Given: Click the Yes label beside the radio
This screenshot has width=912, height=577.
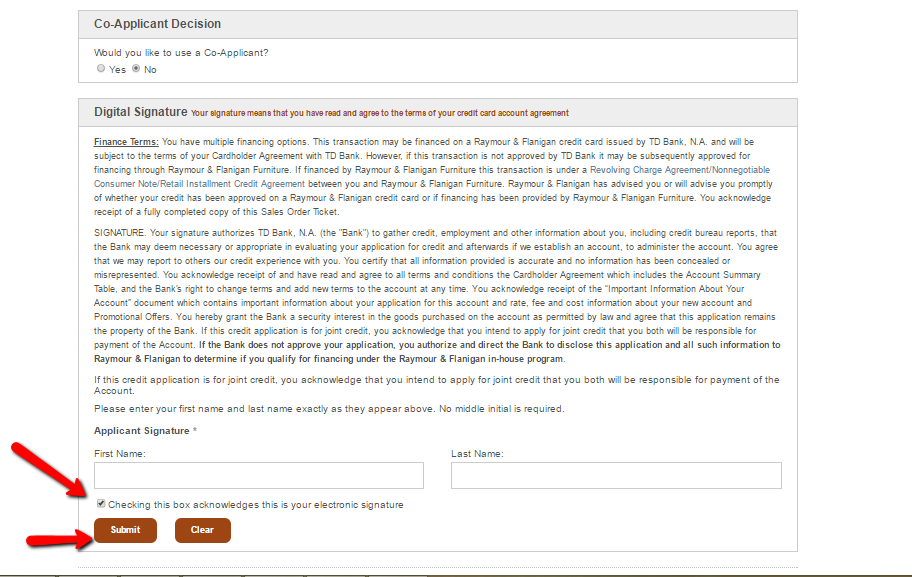Looking at the screenshot, I should tap(117, 70).
